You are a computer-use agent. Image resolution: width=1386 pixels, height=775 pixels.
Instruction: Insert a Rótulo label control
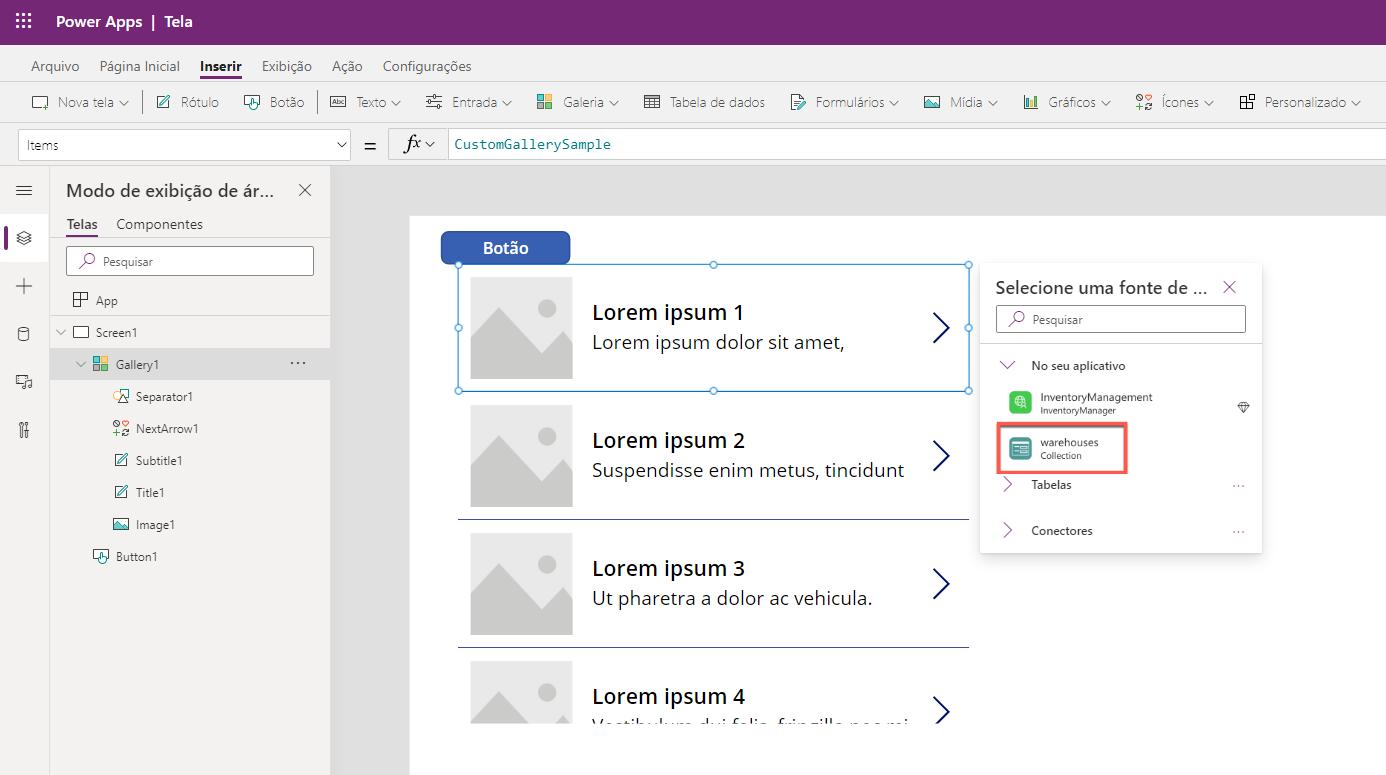pos(187,102)
